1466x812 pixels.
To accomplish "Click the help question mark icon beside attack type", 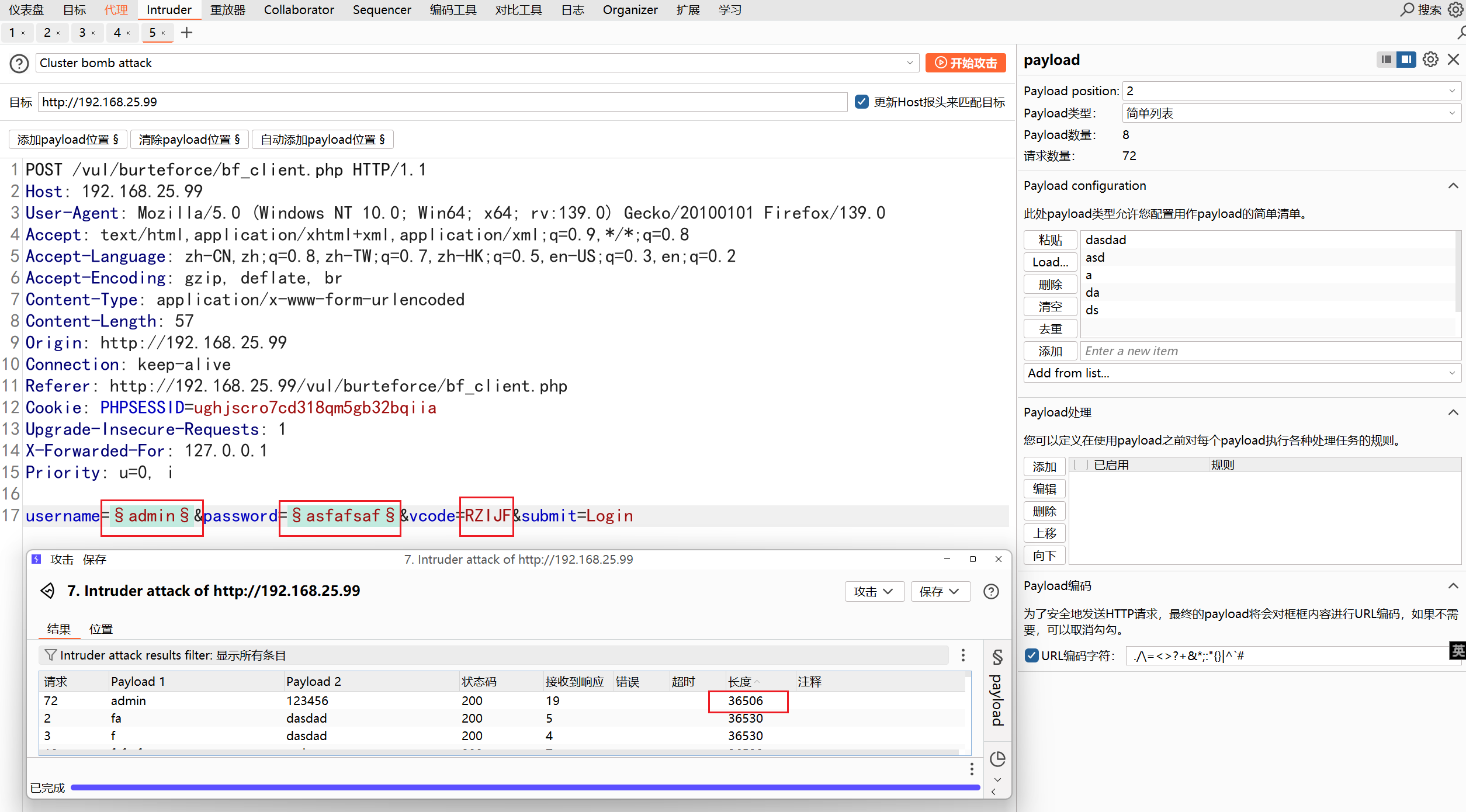I will pos(19,63).
